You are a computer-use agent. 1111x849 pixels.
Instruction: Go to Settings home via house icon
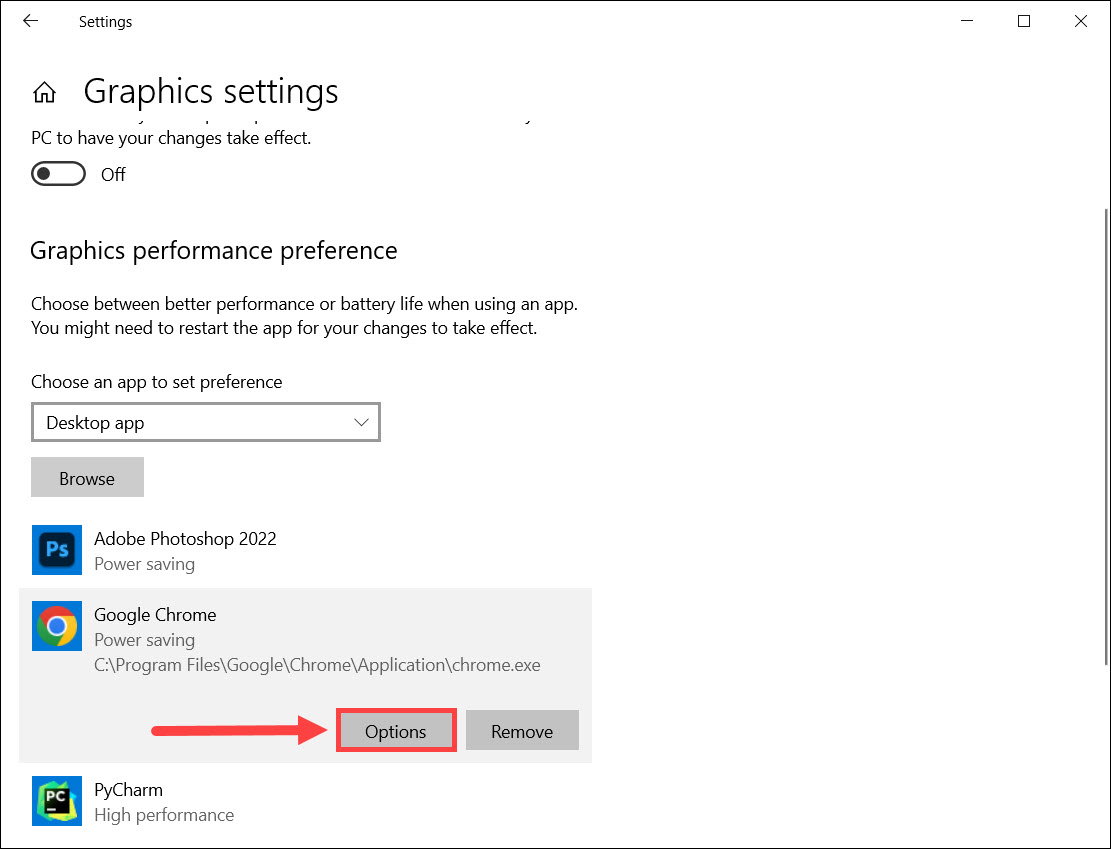pos(44,93)
